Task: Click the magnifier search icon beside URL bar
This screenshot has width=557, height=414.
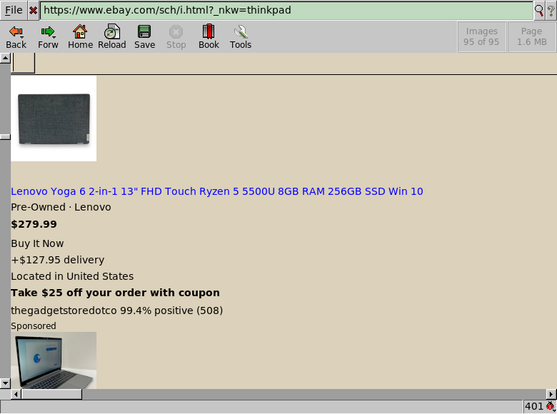Action: click(x=539, y=11)
